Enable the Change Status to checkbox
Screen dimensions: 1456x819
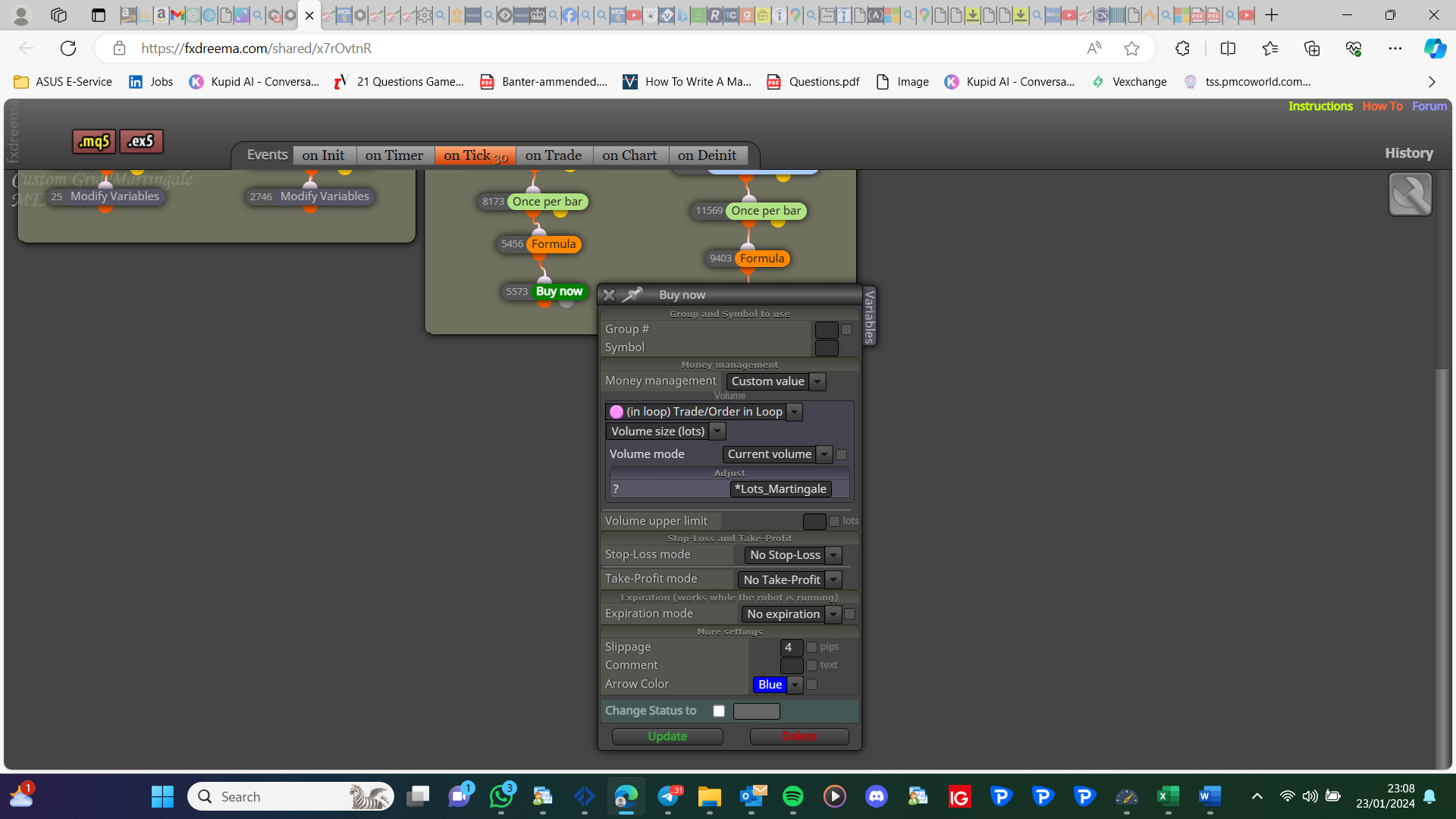[719, 711]
